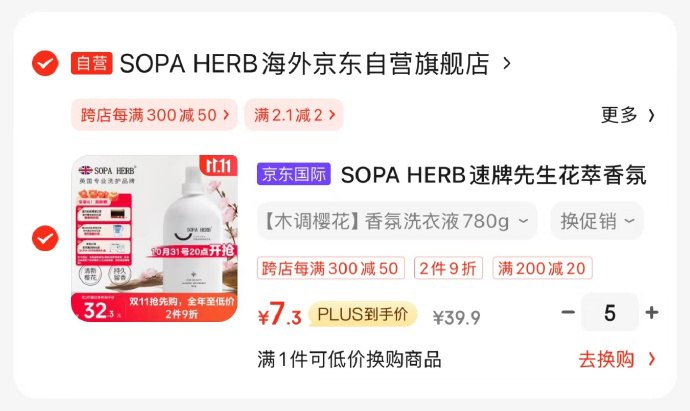Select the 2件9折 promotion tag
Image resolution: width=690 pixels, height=411 pixels.
tap(448, 268)
